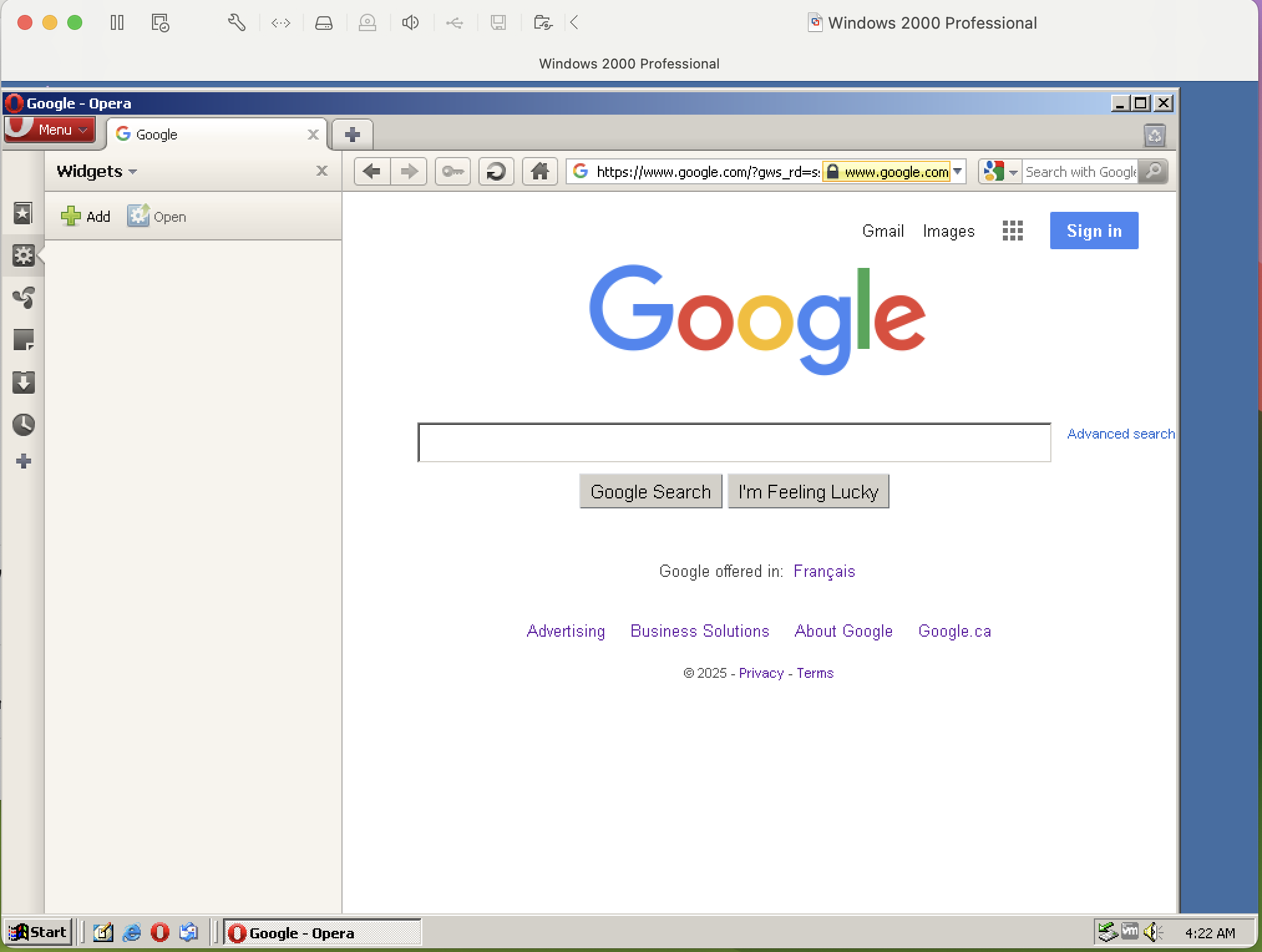Click the Open widget button
The height and width of the screenshot is (952, 1262).
(x=157, y=216)
